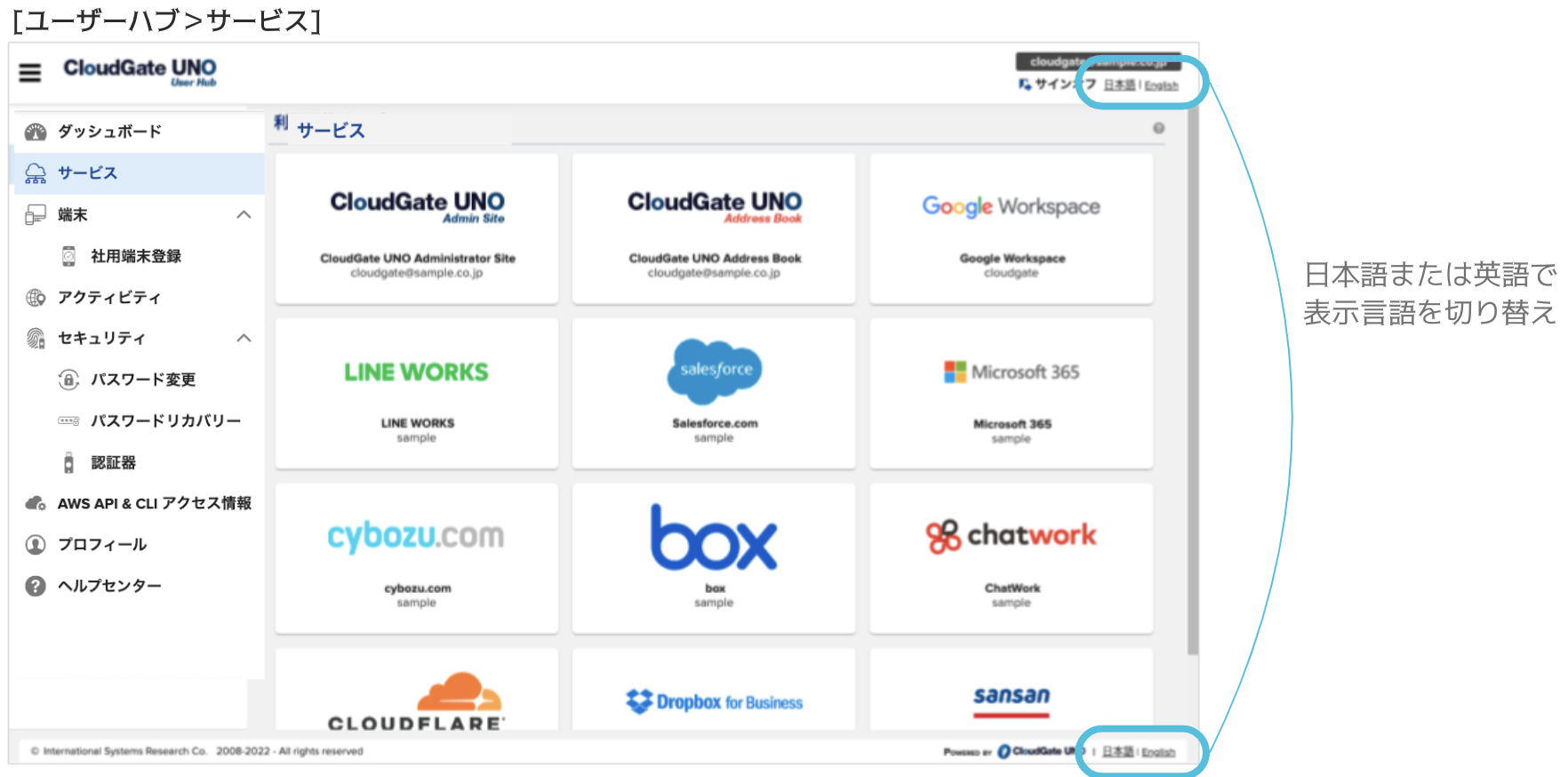Click the パスワード変更 lock icon

68,380
